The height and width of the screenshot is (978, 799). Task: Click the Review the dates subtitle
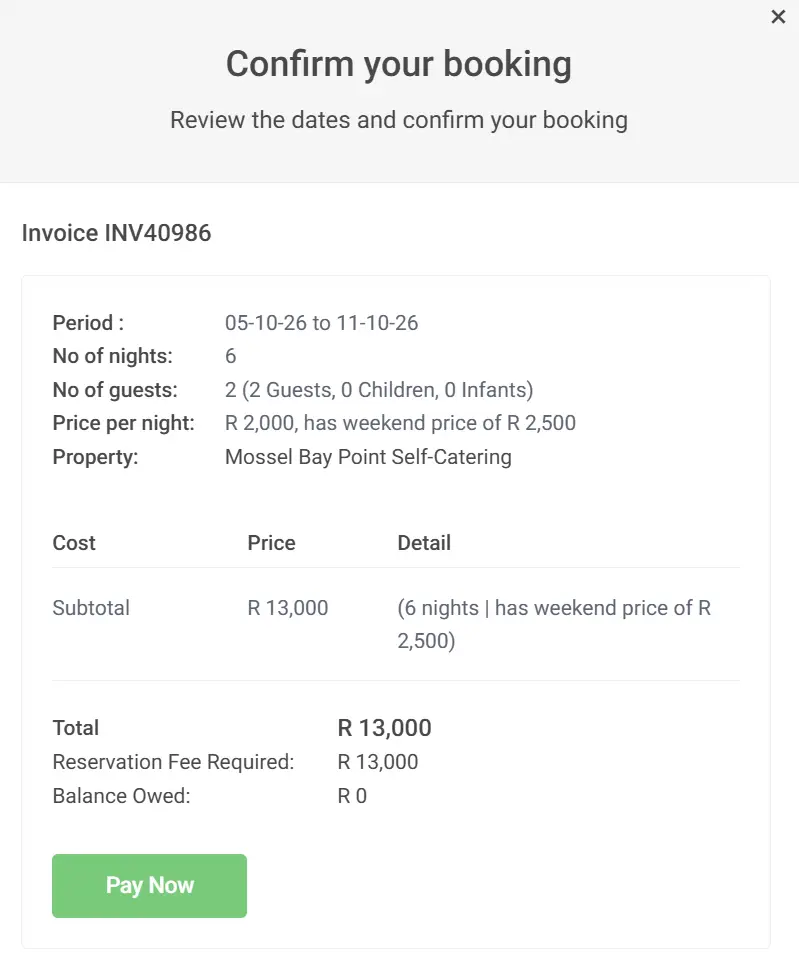[x=399, y=121]
